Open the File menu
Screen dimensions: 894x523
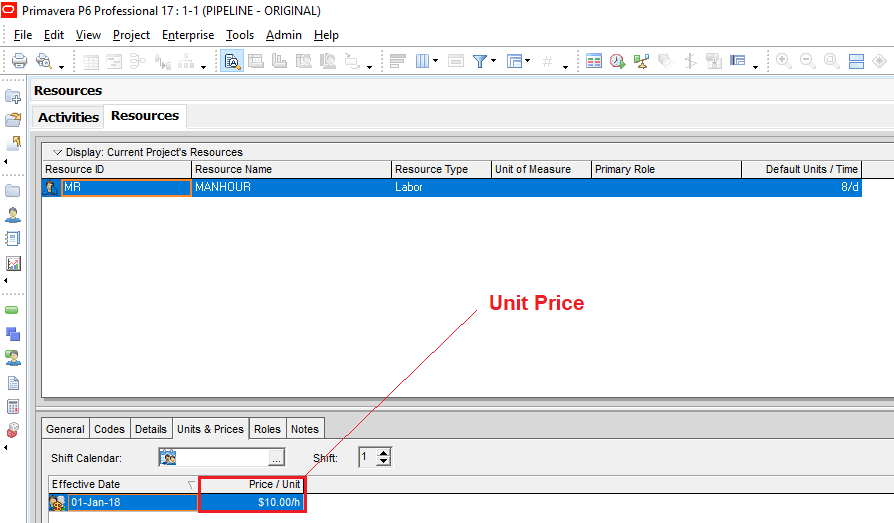[23, 35]
